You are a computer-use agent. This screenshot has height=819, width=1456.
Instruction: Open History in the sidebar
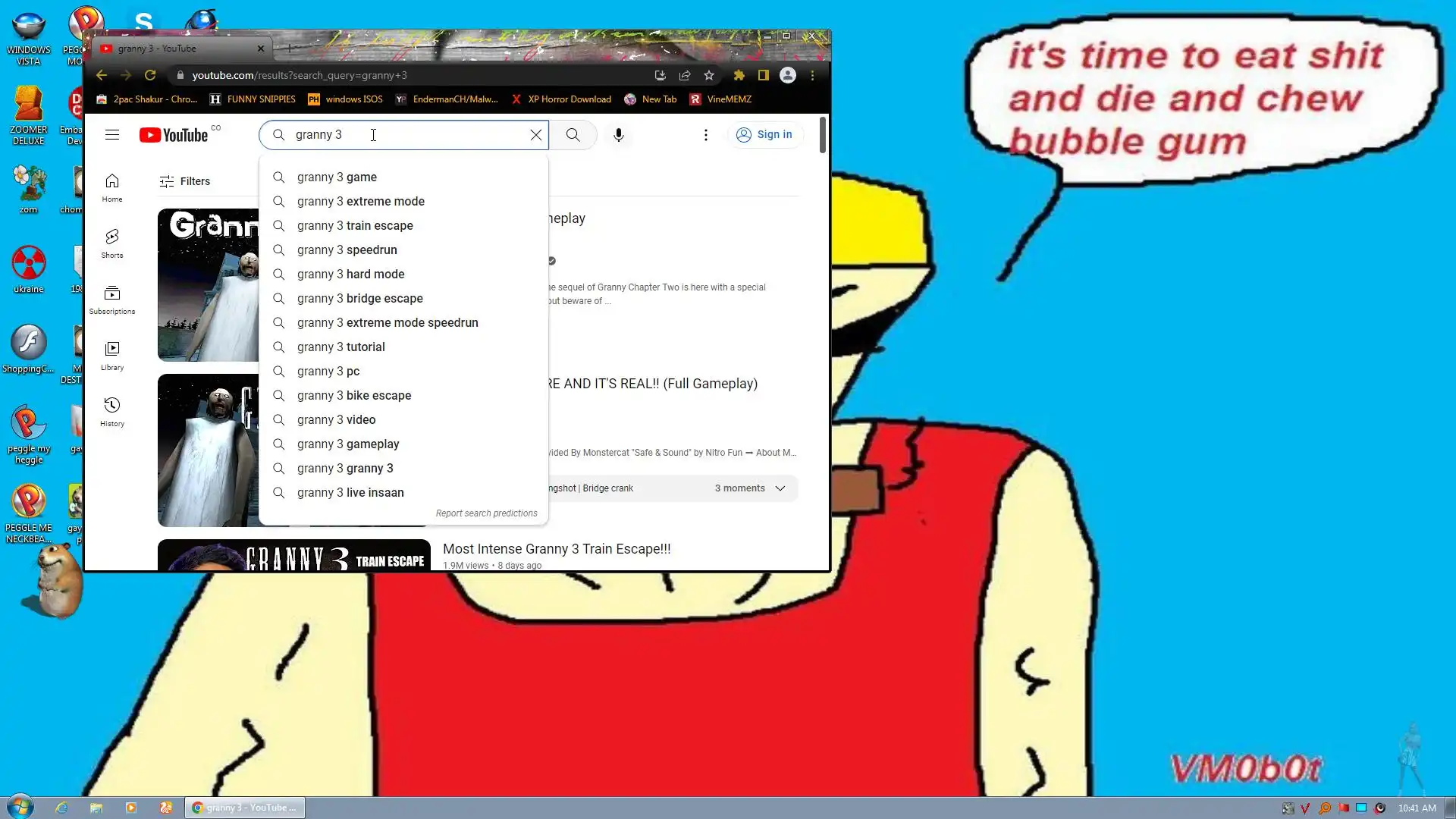(x=112, y=411)
